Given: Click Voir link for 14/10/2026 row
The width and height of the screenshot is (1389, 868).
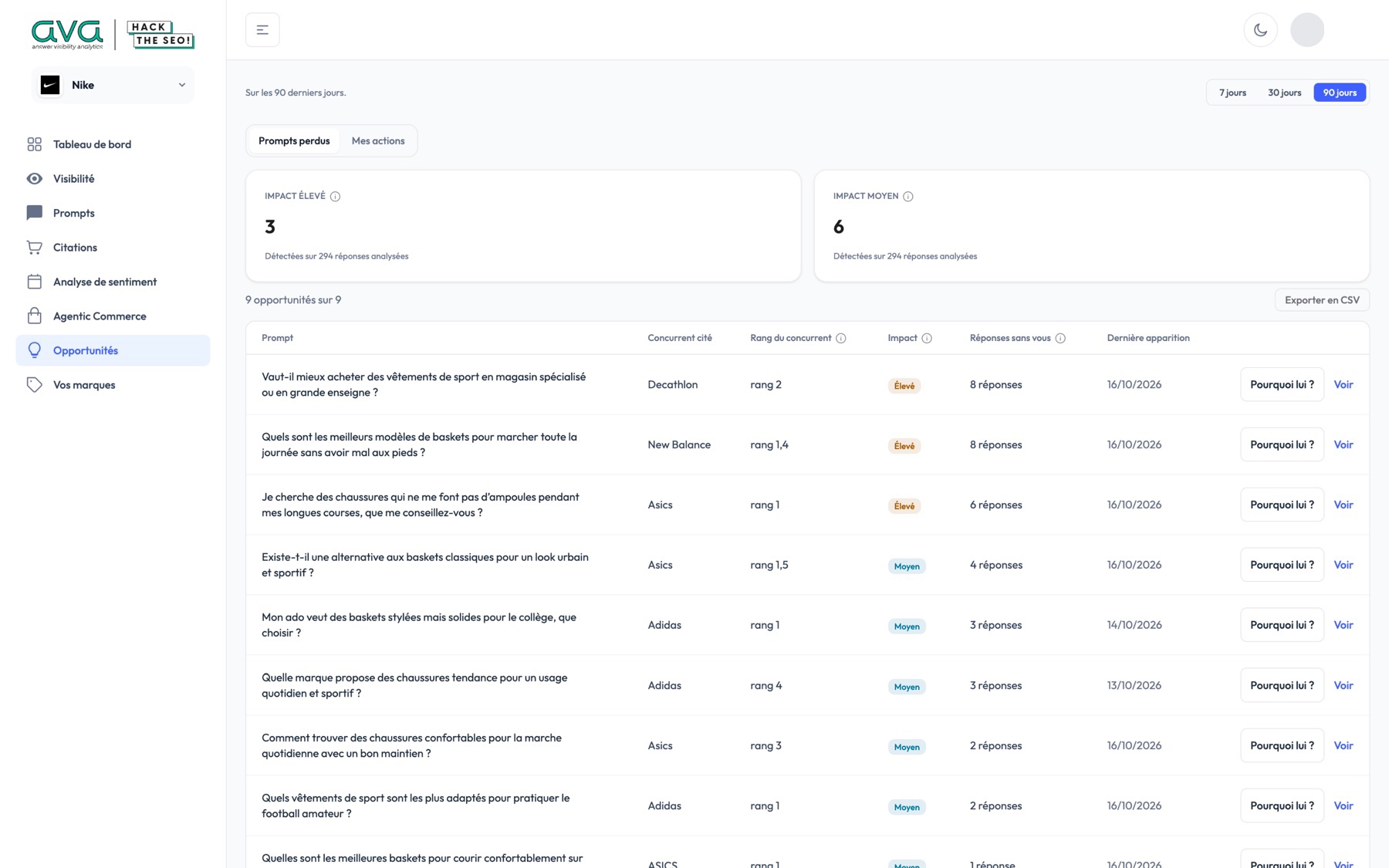Looking at the screenshot, I should (x=1343, y=625).
